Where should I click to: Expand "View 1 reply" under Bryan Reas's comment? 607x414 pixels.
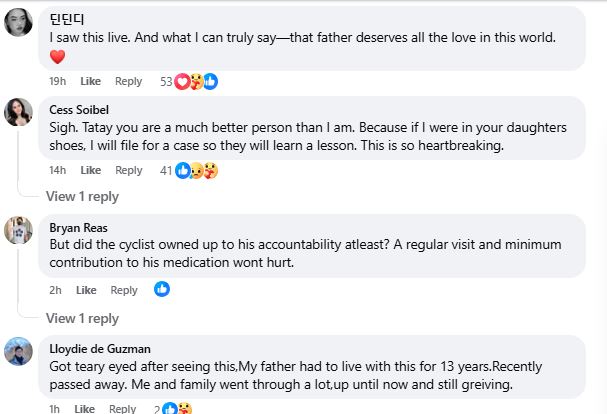click(82, 318)
